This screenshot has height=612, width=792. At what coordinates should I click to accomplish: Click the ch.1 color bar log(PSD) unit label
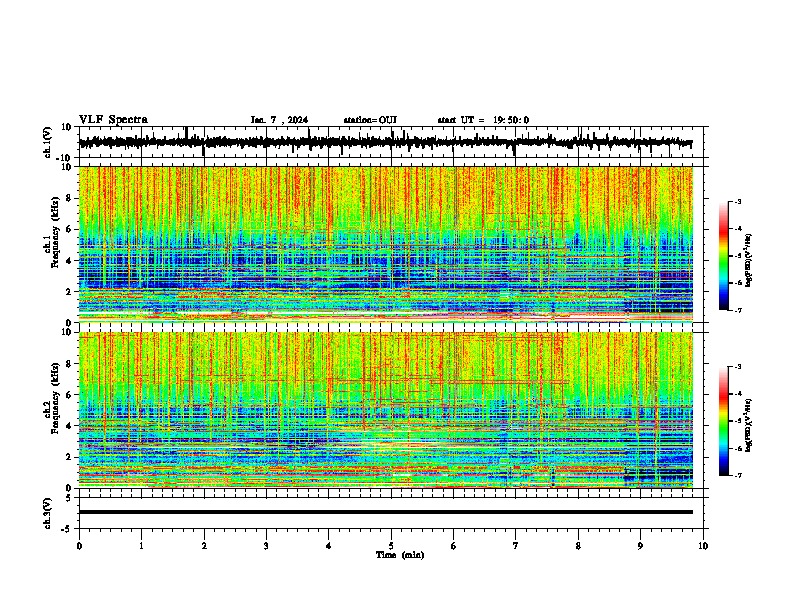click(x=749, y=261)
